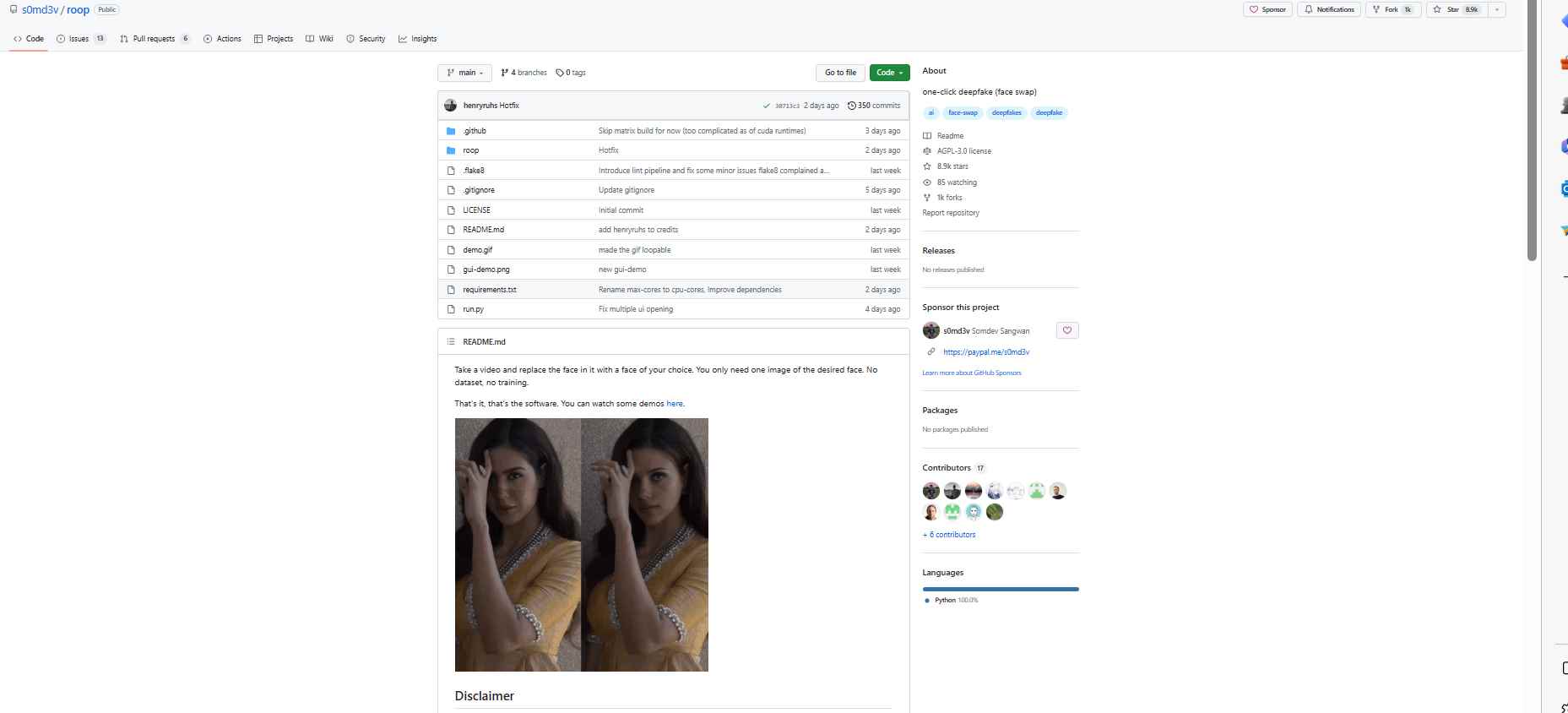Click the heart Sponsor icon beside s0md3v

tap(1067, 330)
